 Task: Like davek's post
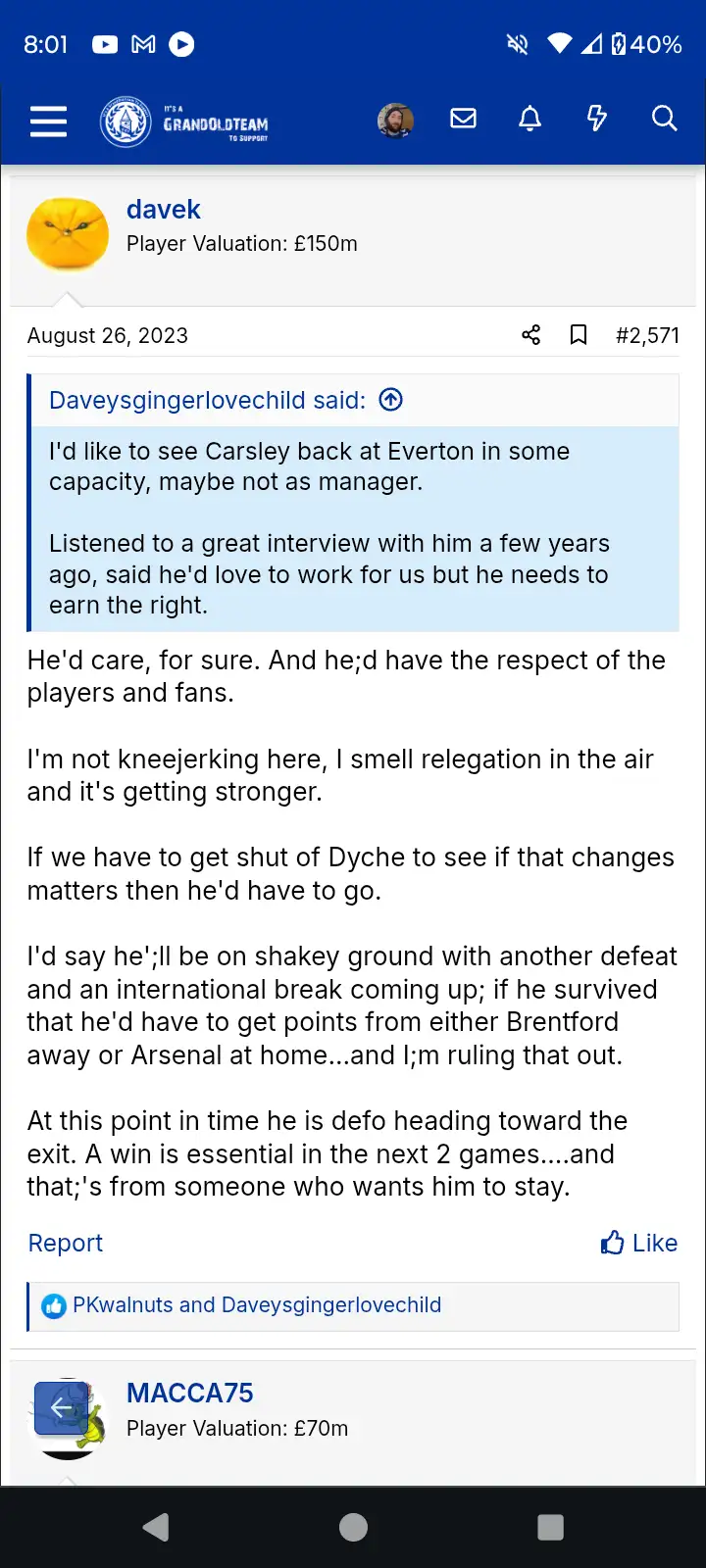[639, 1243]
